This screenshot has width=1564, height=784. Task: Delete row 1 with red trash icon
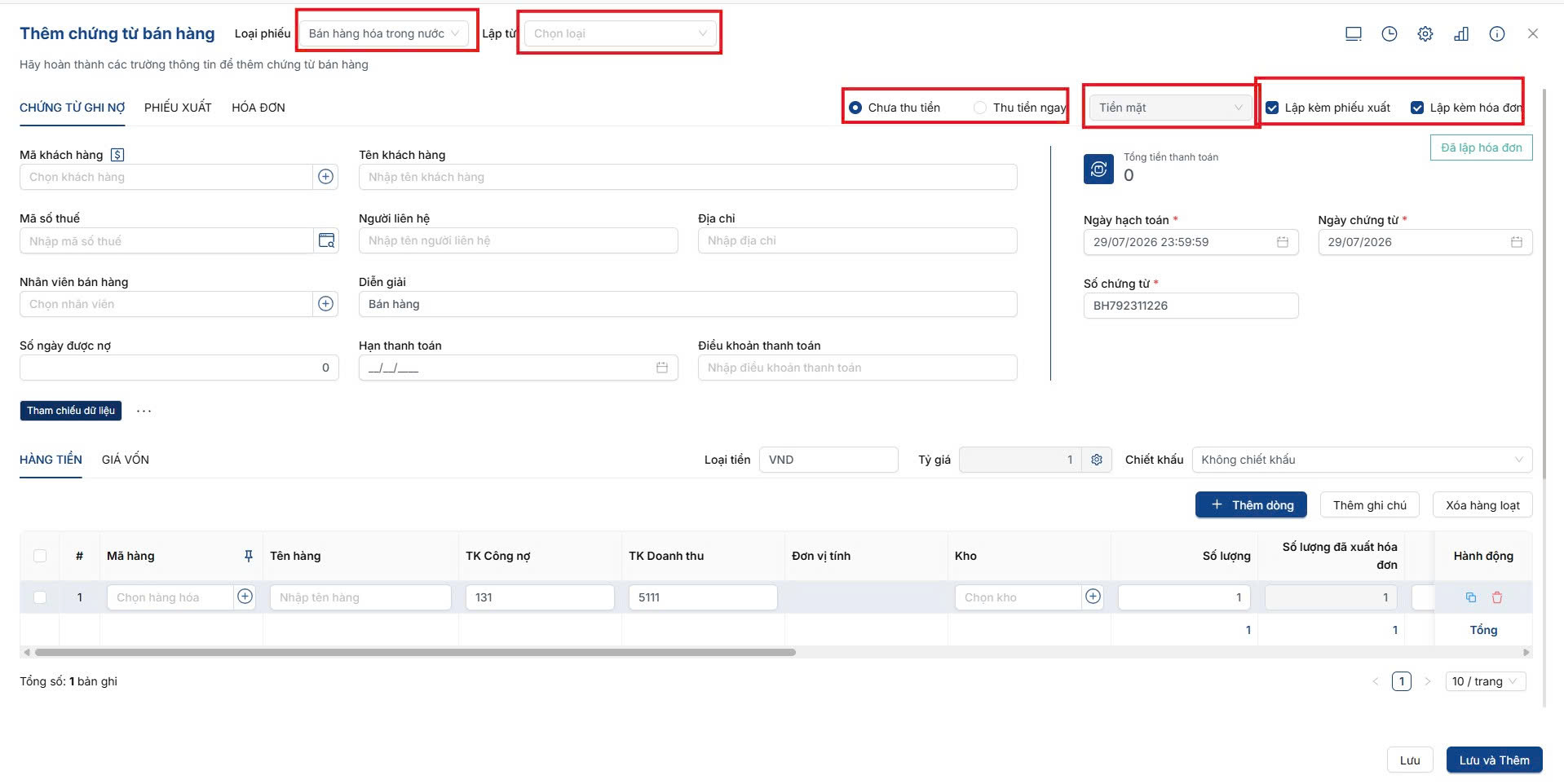point(1496,597)
